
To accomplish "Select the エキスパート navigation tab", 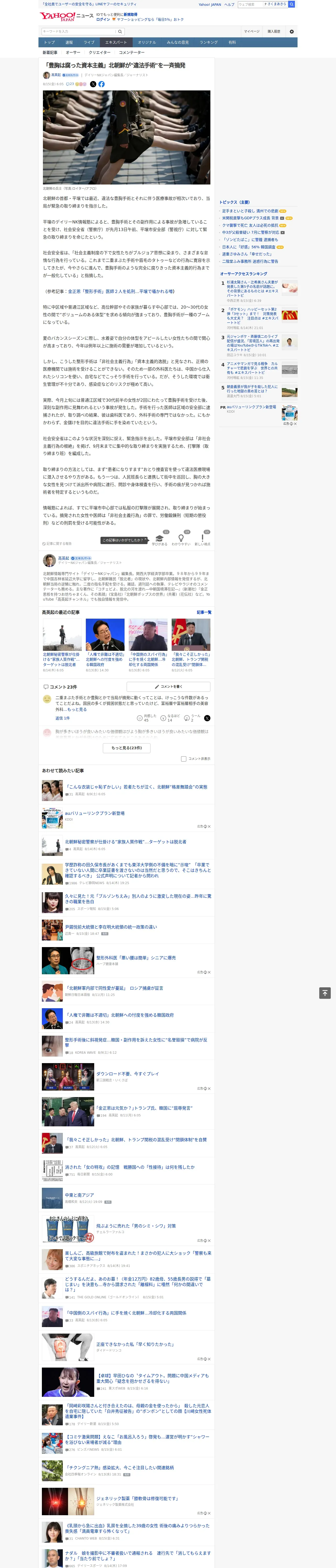I will pos(116,43).
